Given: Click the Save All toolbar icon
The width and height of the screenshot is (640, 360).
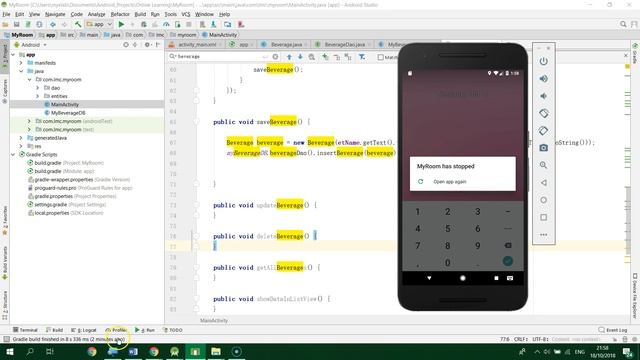Looking at the screenshot, I should click(17, 24).
